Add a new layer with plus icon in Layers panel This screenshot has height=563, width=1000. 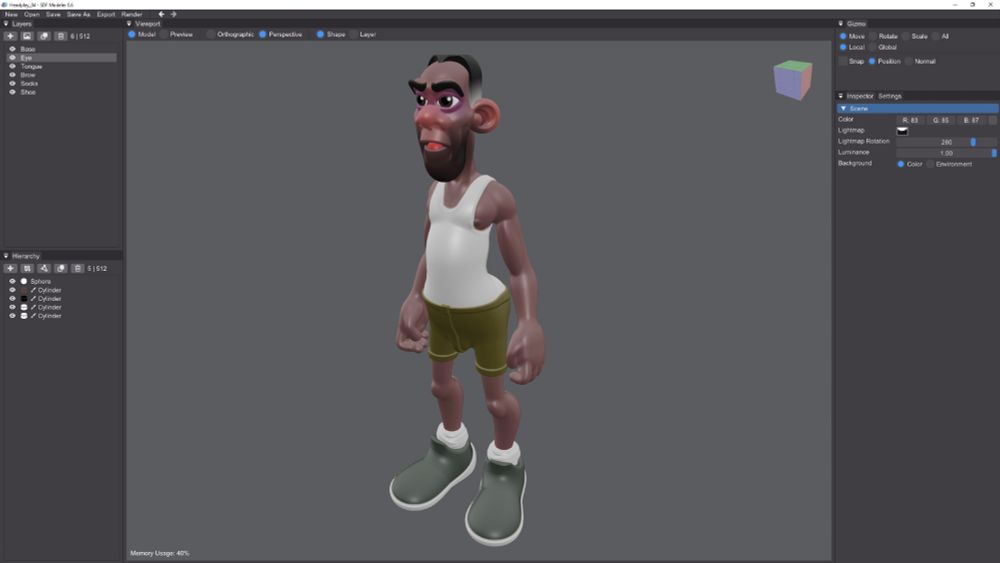pos(10,36)
